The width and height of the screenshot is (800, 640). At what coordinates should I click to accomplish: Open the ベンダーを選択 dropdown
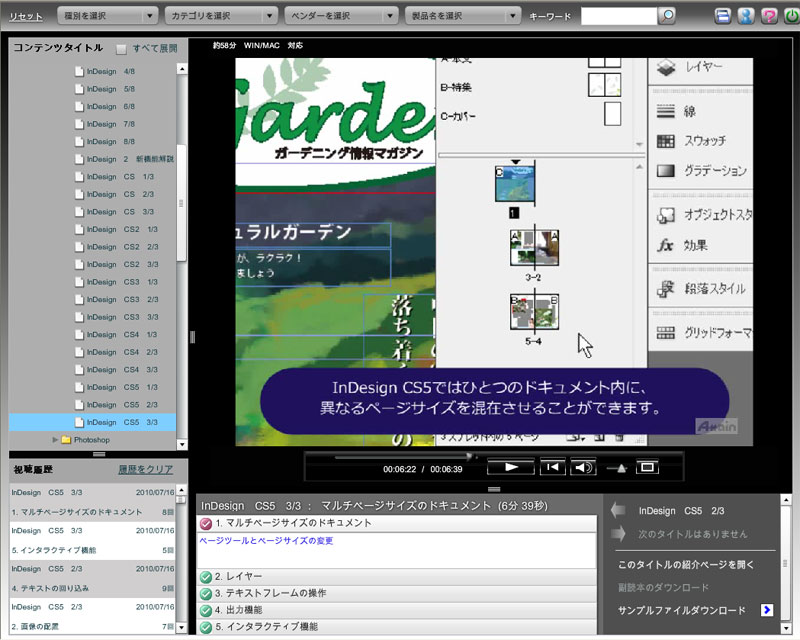(x=341, y=16)
